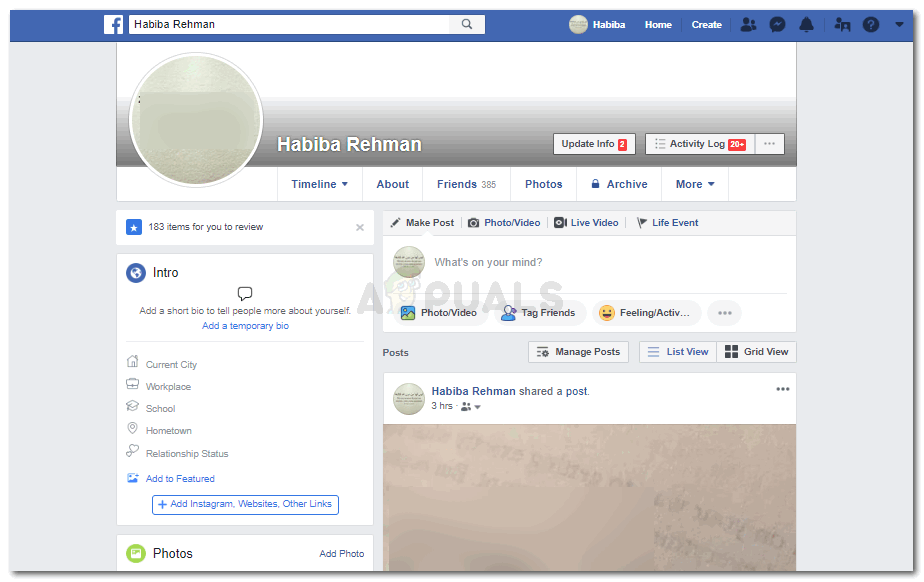Click Photo/Video pill button below composer
Image resolution: width=924 pixels, height=582 pixels.
click(x=439, y=313)
